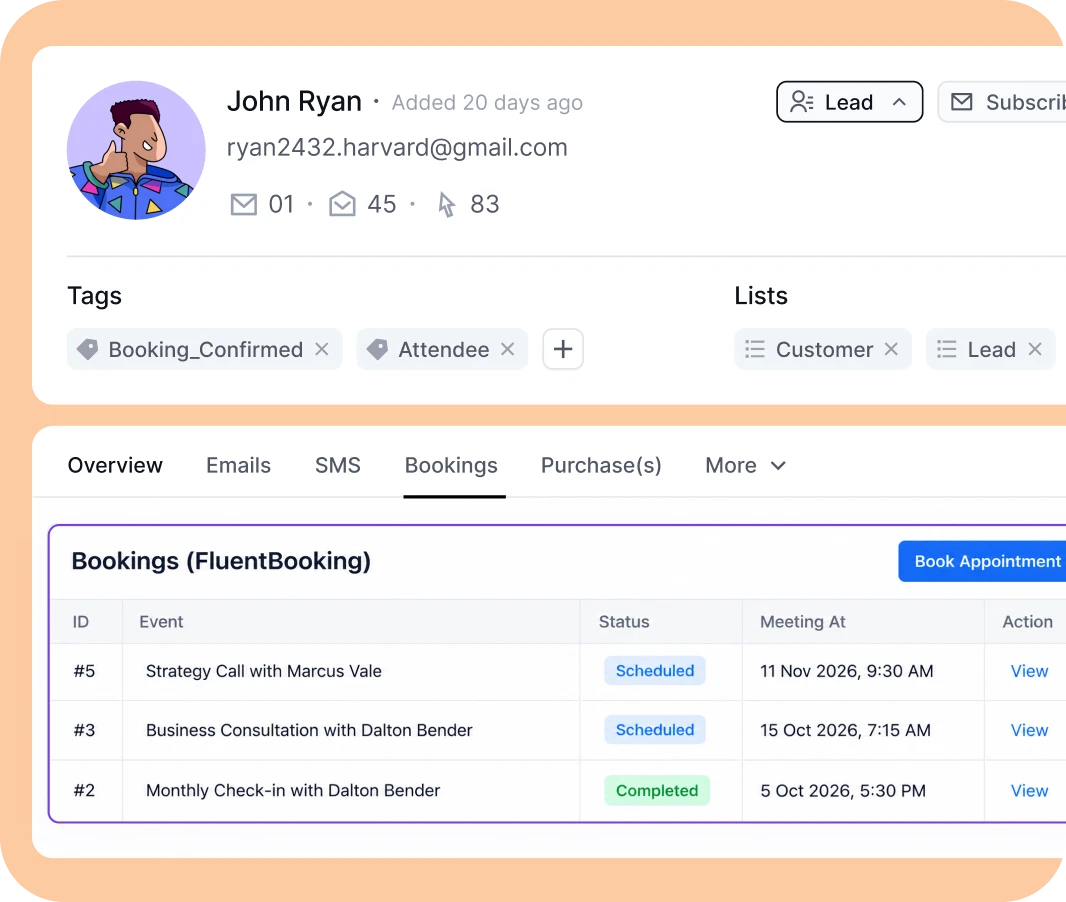The width and height of the screenshot is (1066, 902).
Task: Click the opened emails envelope icon
Action: tap(342, 204)
